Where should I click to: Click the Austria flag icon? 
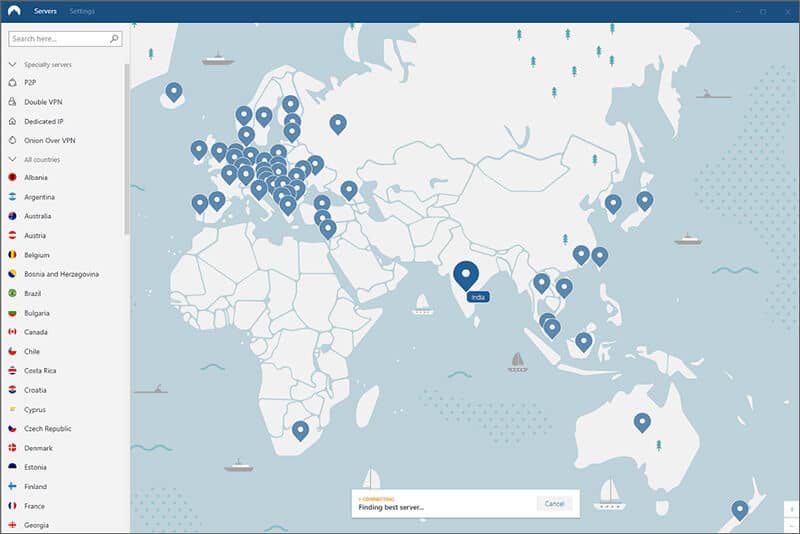coord(13,236)
